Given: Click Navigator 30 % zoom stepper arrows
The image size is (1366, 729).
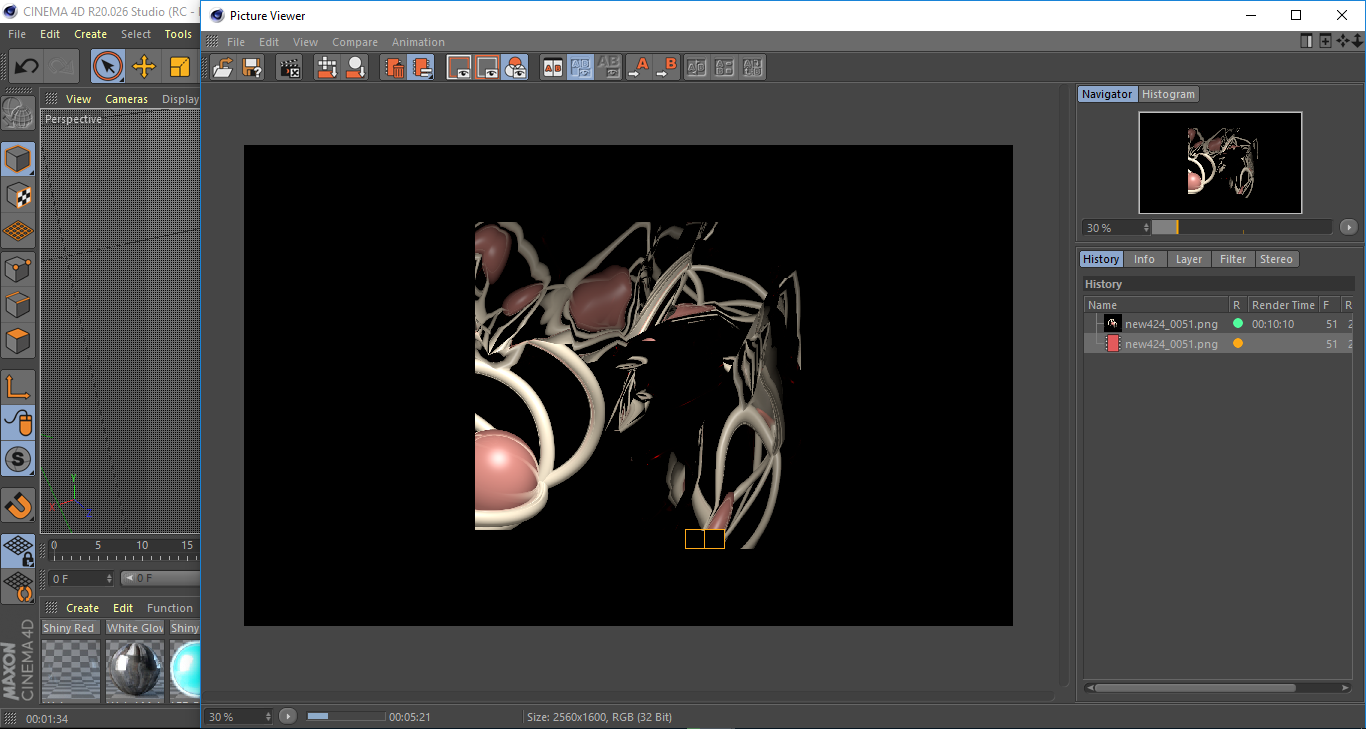Looking at the screenshot, I should 1146,228.
